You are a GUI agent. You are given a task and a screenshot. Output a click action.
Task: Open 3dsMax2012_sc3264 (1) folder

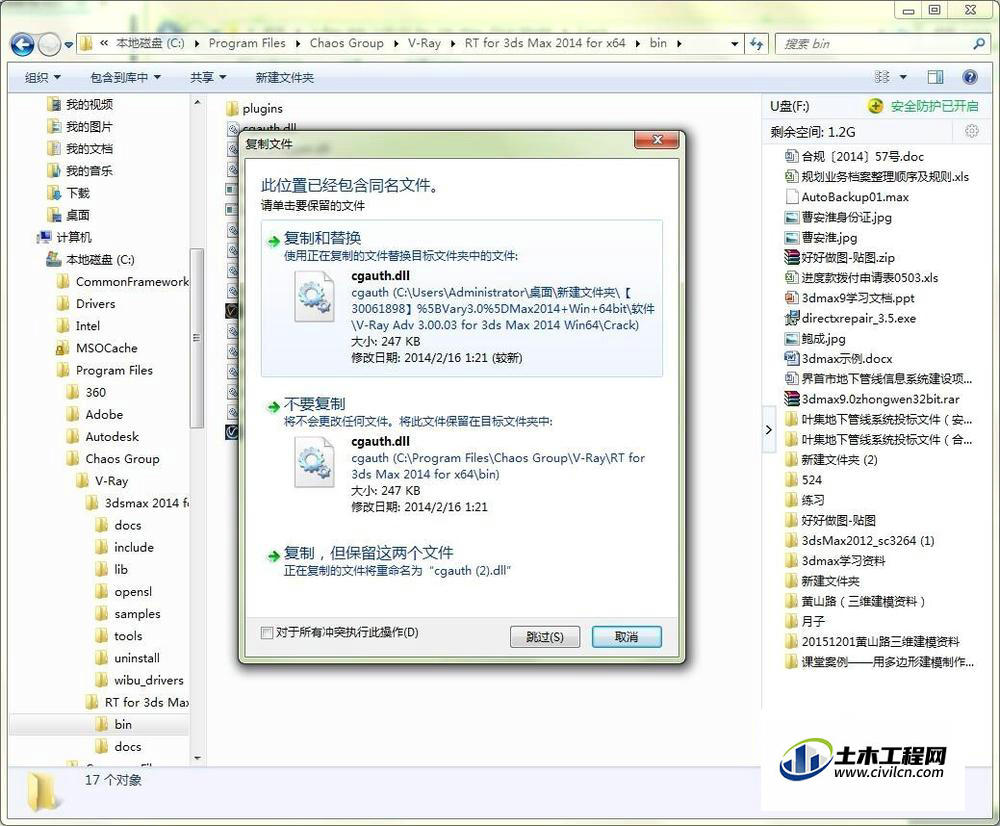tap(867, 541)
